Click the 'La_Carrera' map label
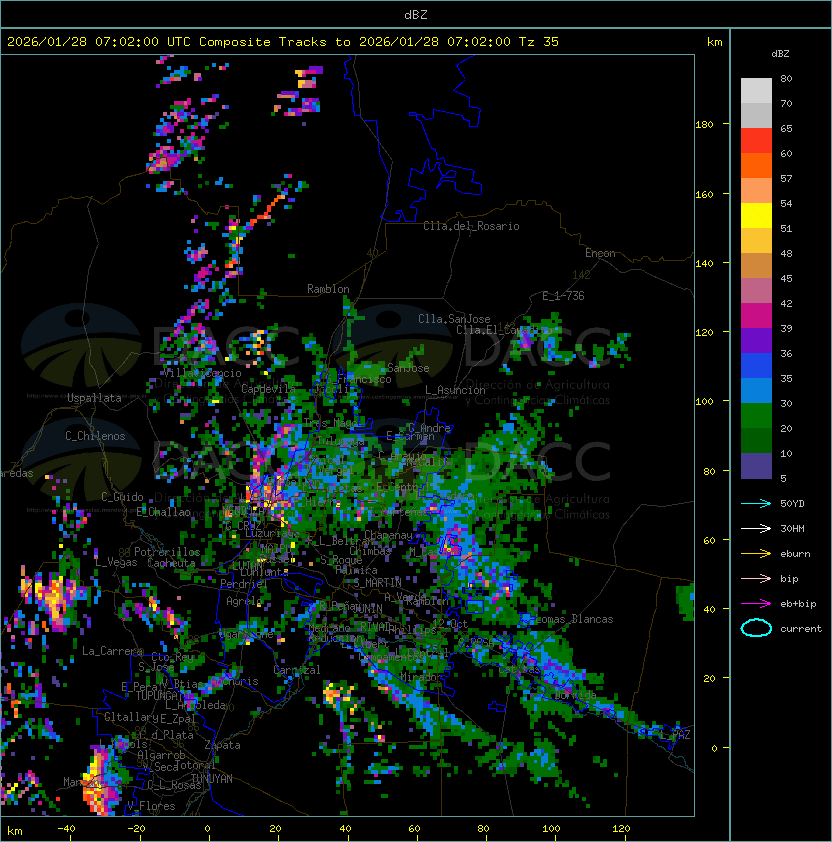The image size is (832, 842). click(x=112, y=651)
